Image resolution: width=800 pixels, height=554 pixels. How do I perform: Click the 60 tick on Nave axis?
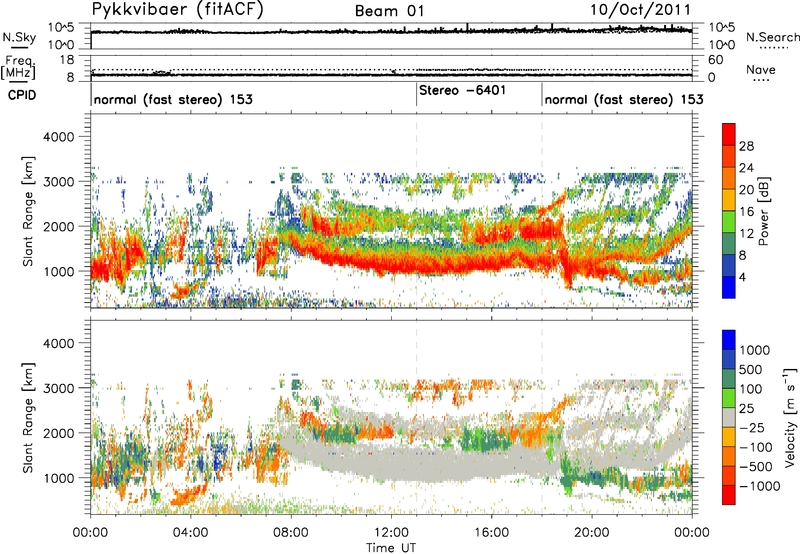(x=716, y=60)
